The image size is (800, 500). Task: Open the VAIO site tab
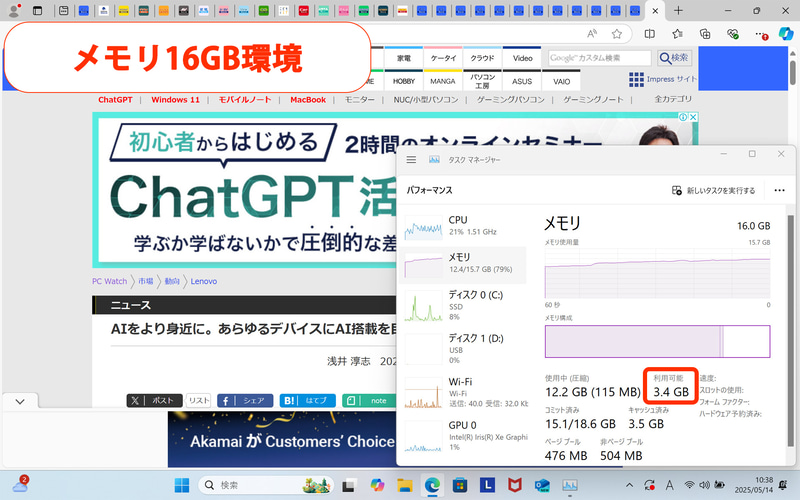click(561, 81)
